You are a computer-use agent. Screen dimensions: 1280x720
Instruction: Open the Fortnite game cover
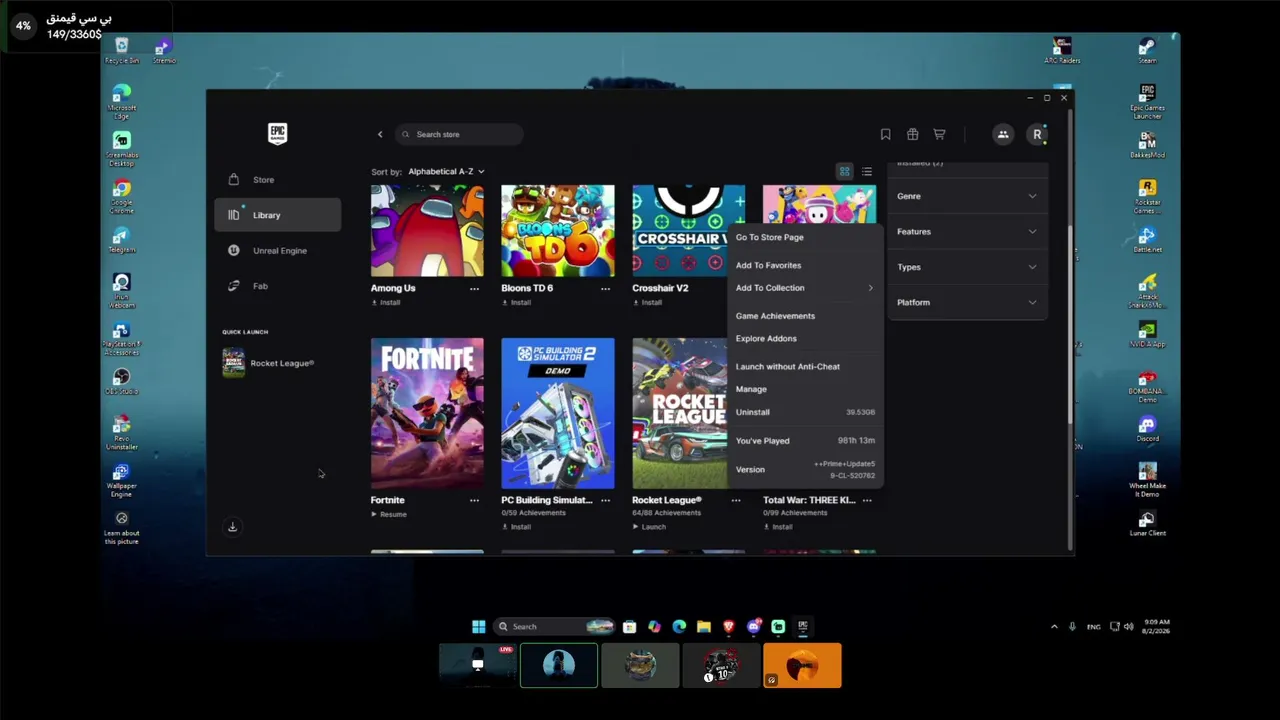[x=427, y=413]
